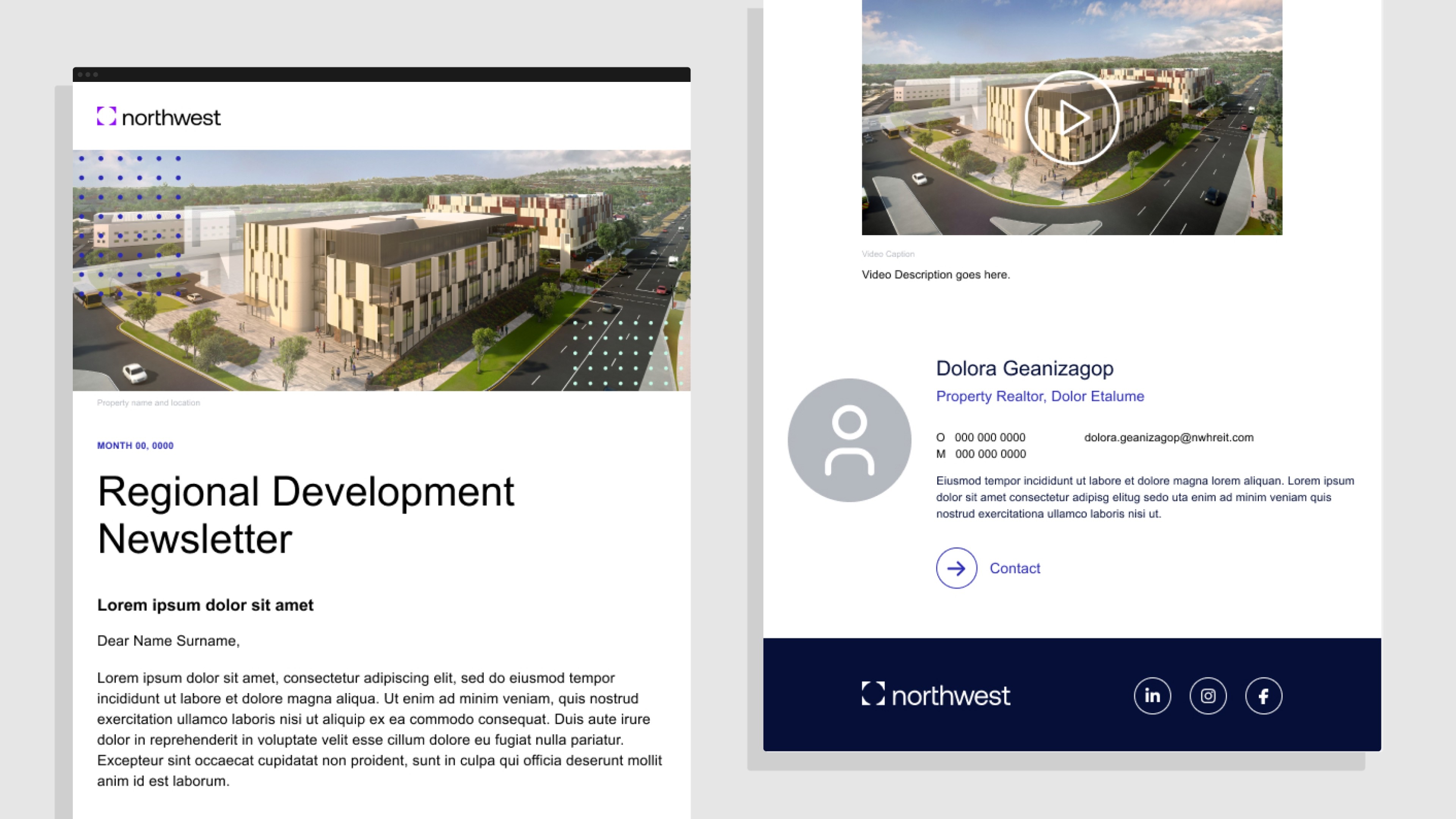Screen dimensions: 1456x819
Task: Open the Instagram social icon
Action: coord(1208,696)
